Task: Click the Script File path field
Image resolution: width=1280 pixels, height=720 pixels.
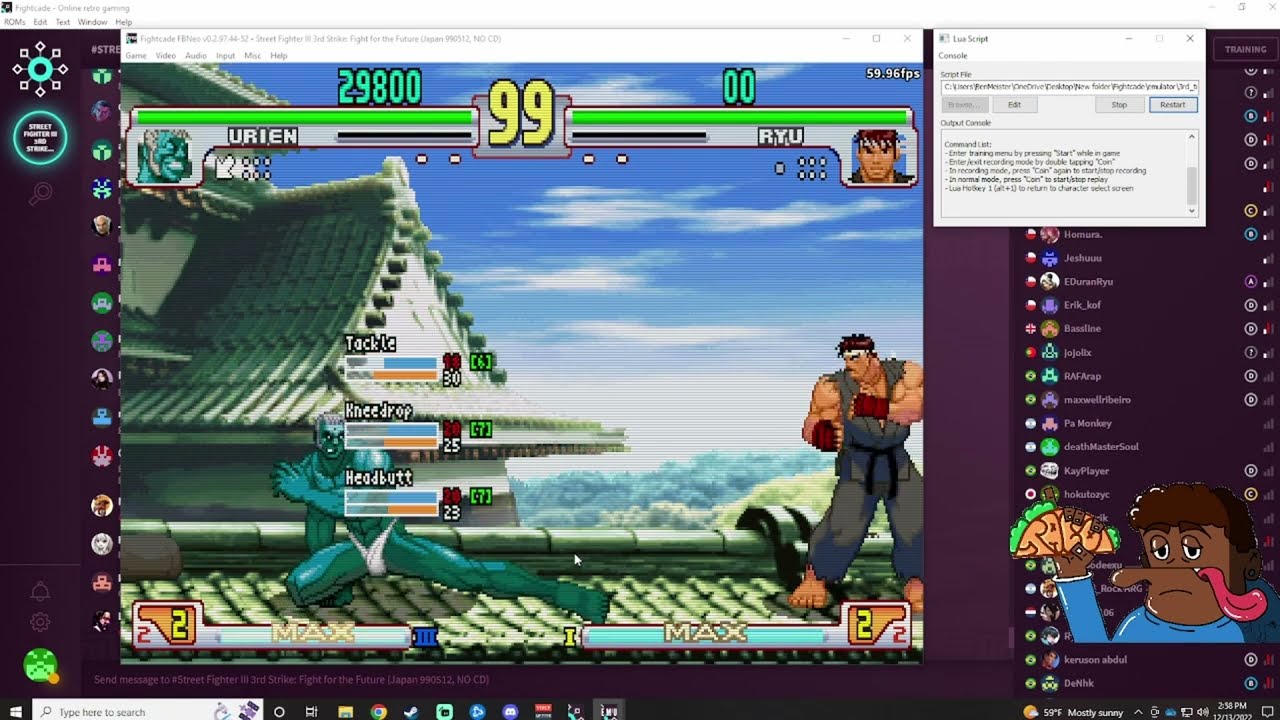Action: point(1069,87)
